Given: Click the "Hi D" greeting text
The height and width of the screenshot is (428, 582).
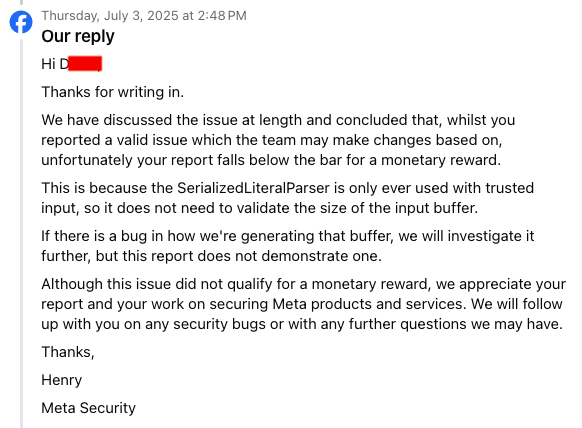Looking at the screenshot, I should (55, 64).
